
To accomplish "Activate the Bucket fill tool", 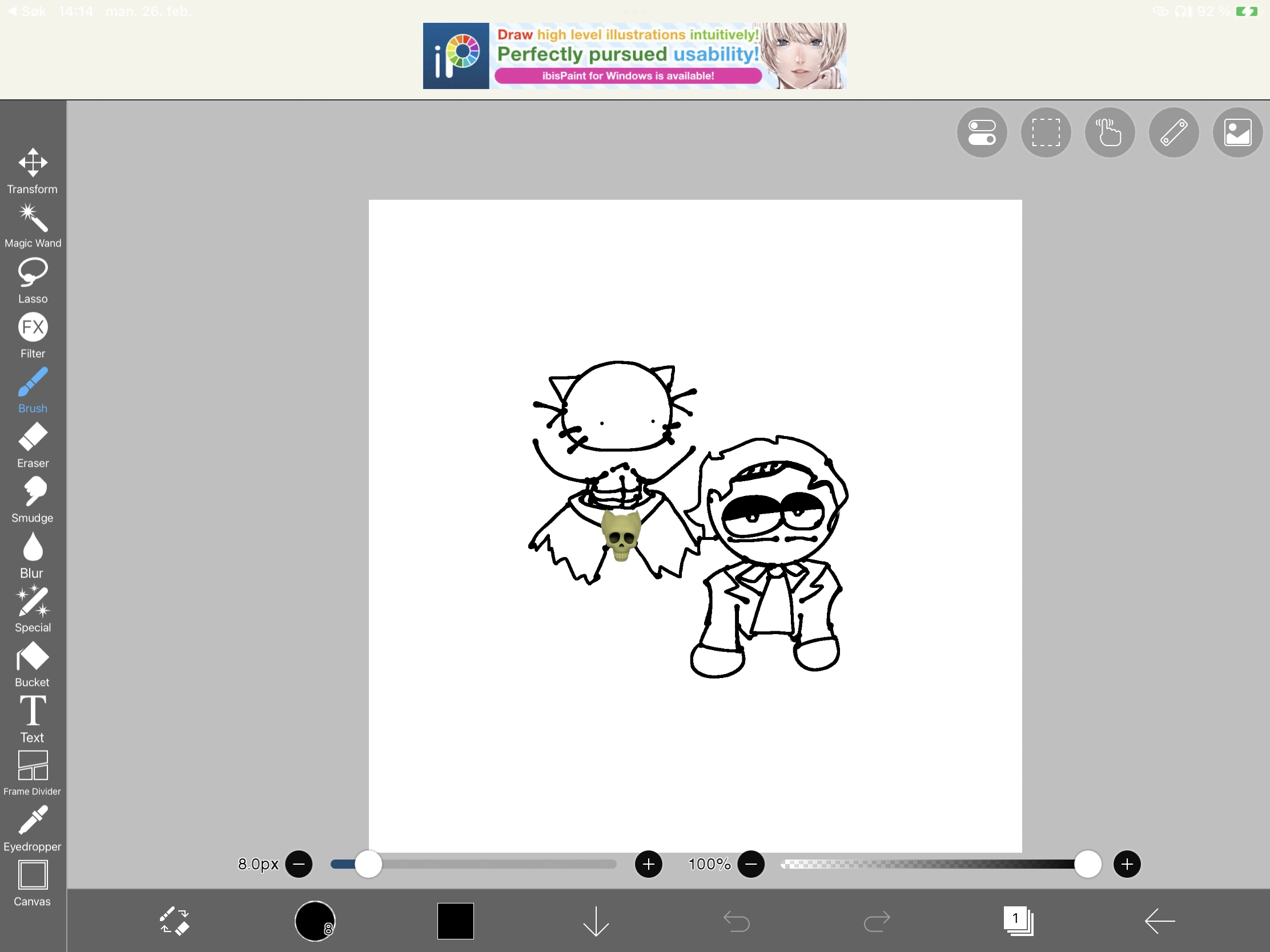I will coord(33,664).
